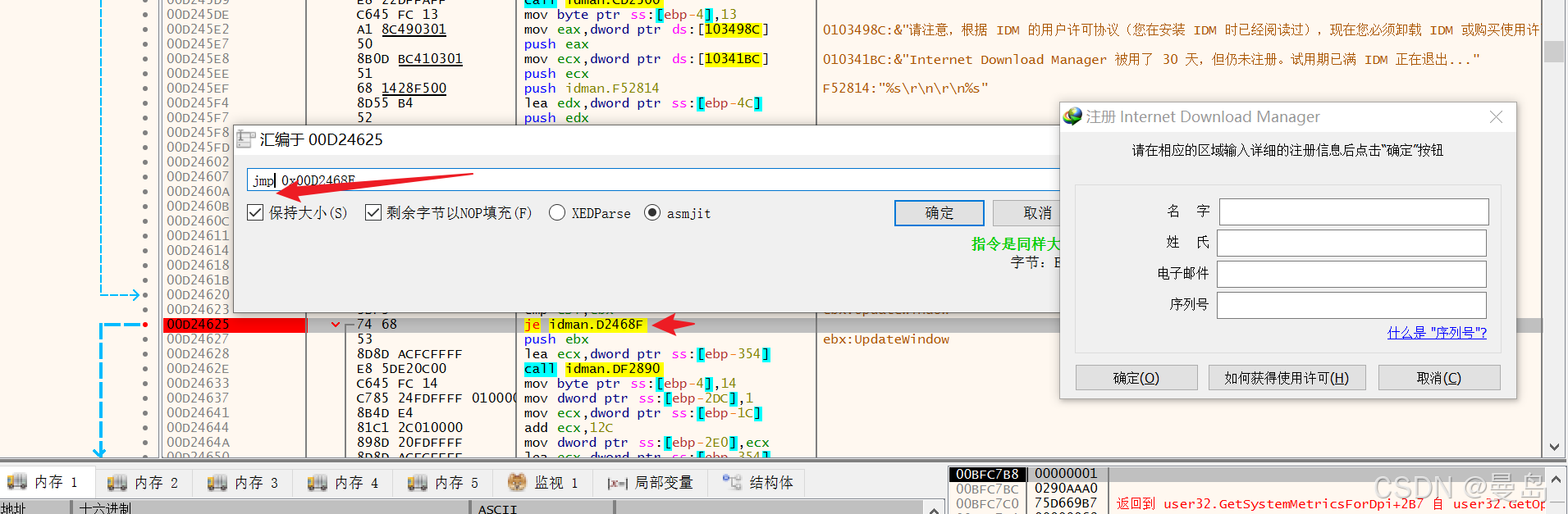
Task: Click the memory icon on the 内存 4 tab
Action: (x=318, y=482)
